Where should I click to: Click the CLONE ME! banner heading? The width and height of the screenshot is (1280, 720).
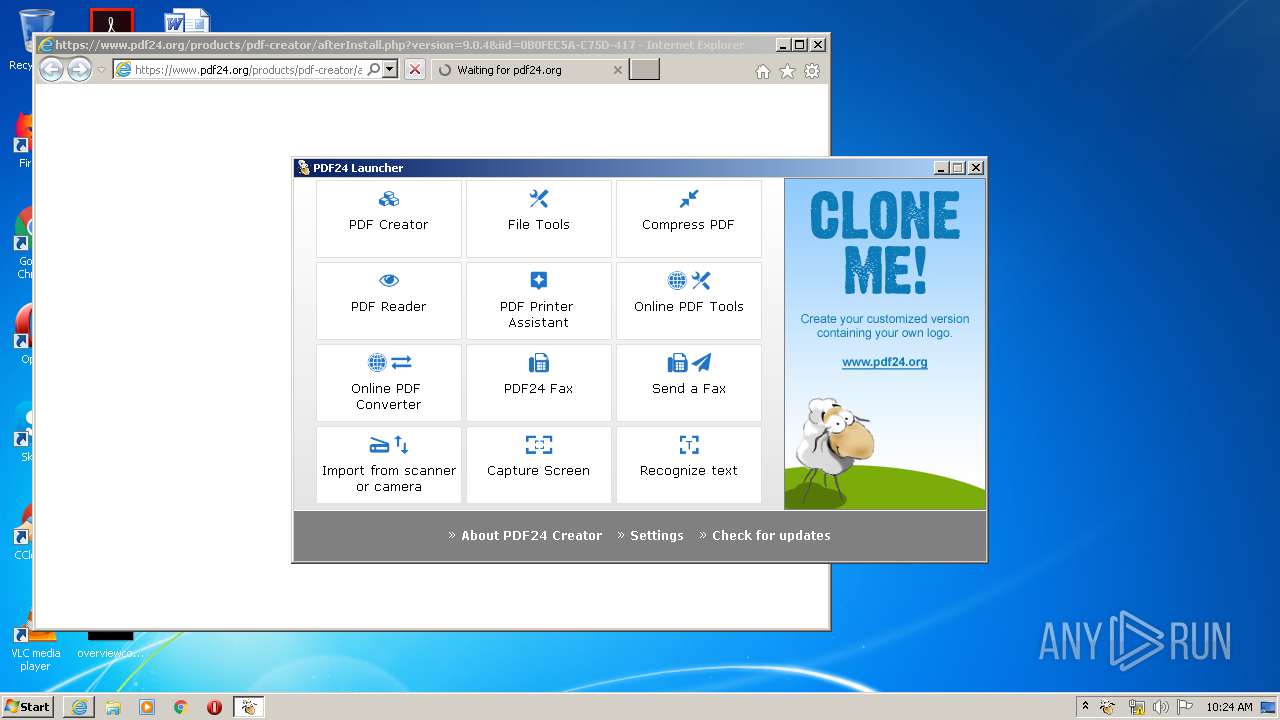885,243
